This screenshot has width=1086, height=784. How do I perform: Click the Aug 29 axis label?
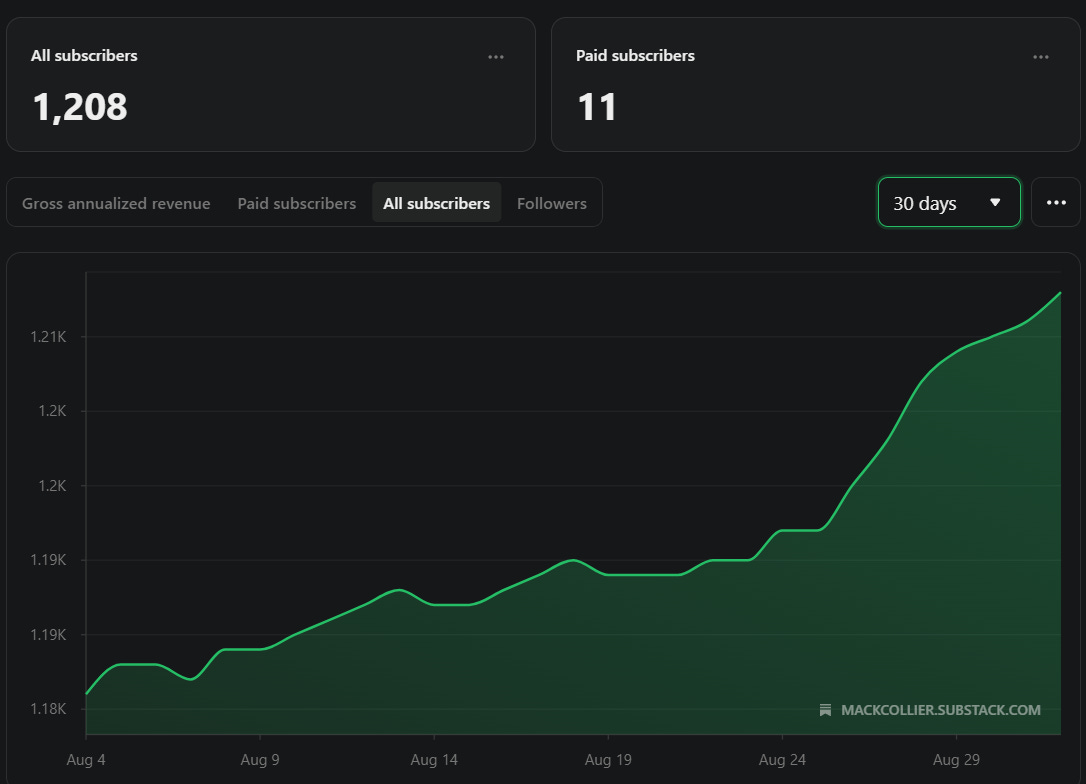[956, 760]
